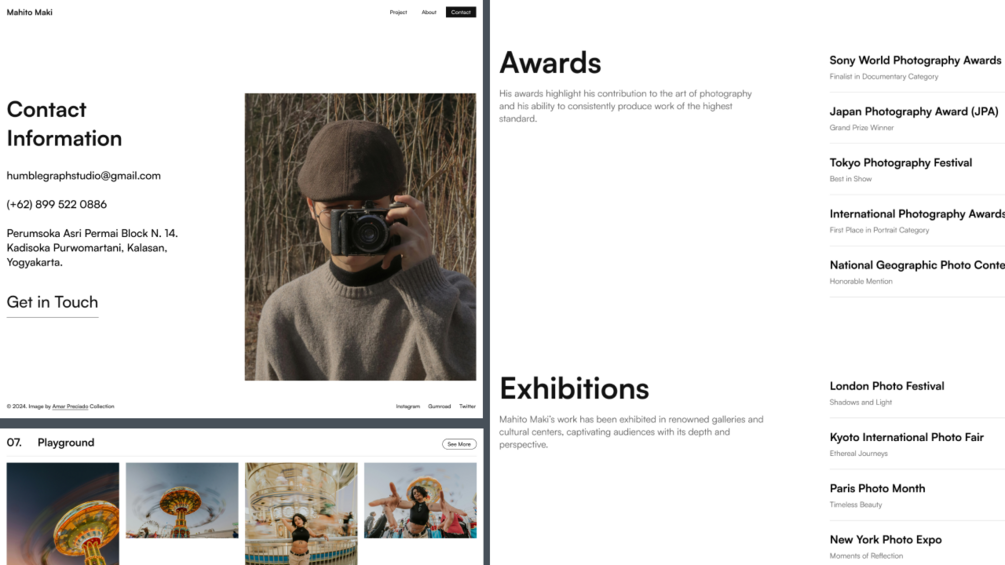Open the Project nav link
The image size is (1005, 565).
[398, 12]
